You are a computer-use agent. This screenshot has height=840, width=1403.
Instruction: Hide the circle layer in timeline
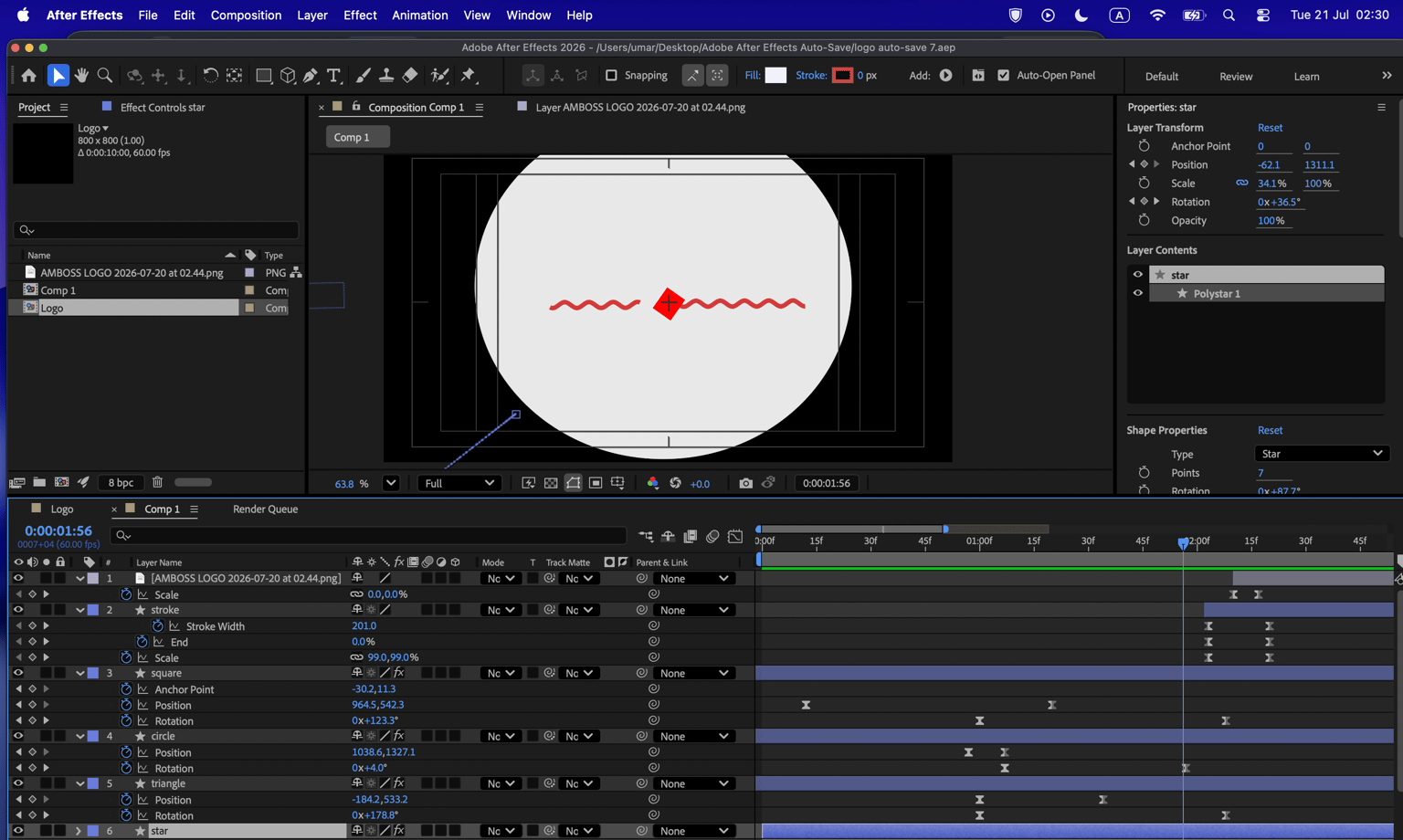17,736
